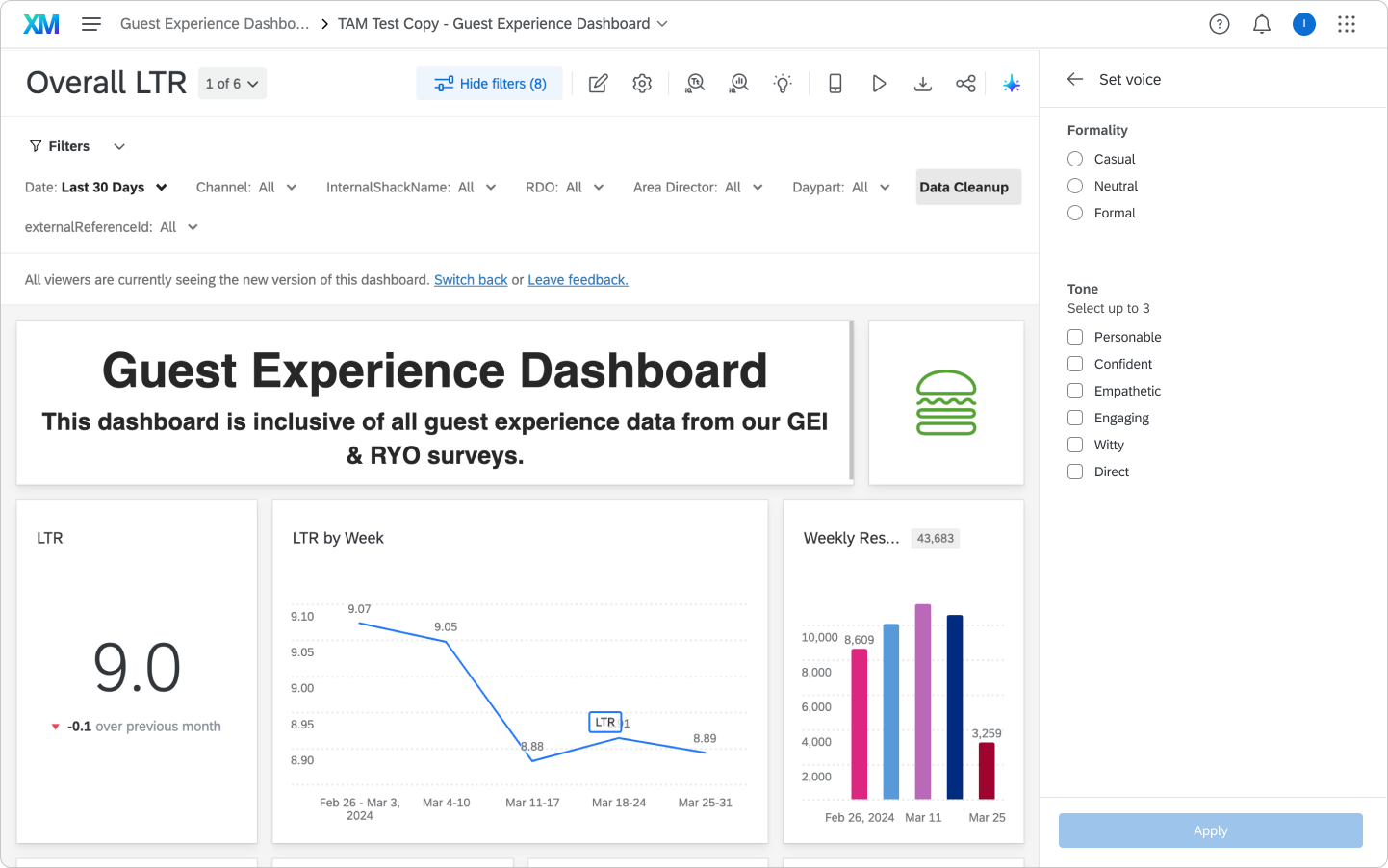Open externalReferenceId filter dropdown
The width and height of the screenshot is (1388, 868).
coord(112,228)
